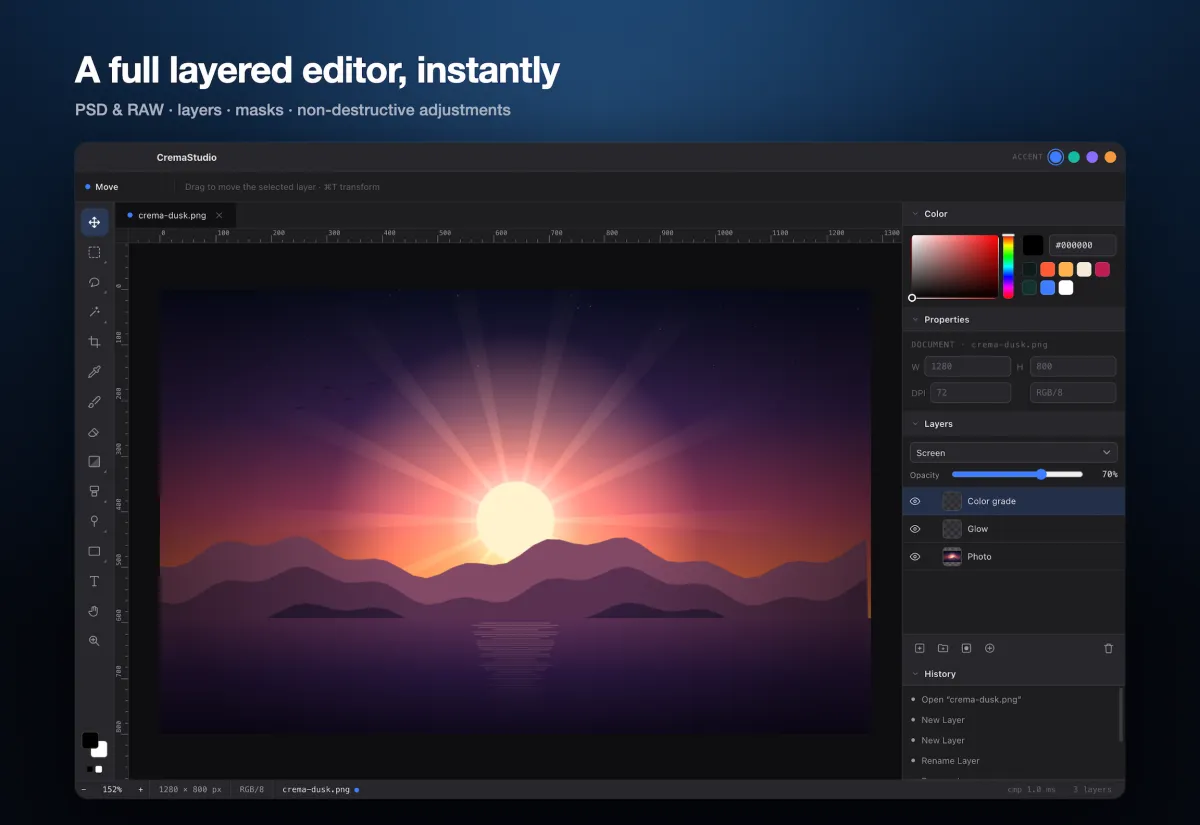Delete layer with the trash icon

pyautogui.click(x=1108, y=648)
